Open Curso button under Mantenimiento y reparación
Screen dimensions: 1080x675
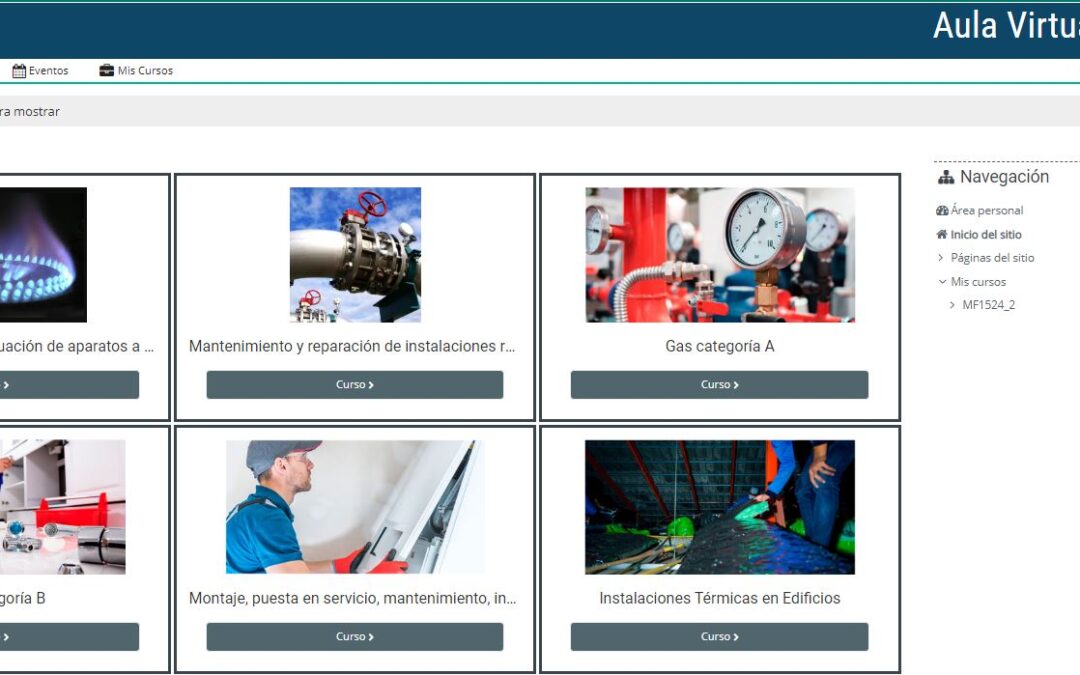coord(355,384)
